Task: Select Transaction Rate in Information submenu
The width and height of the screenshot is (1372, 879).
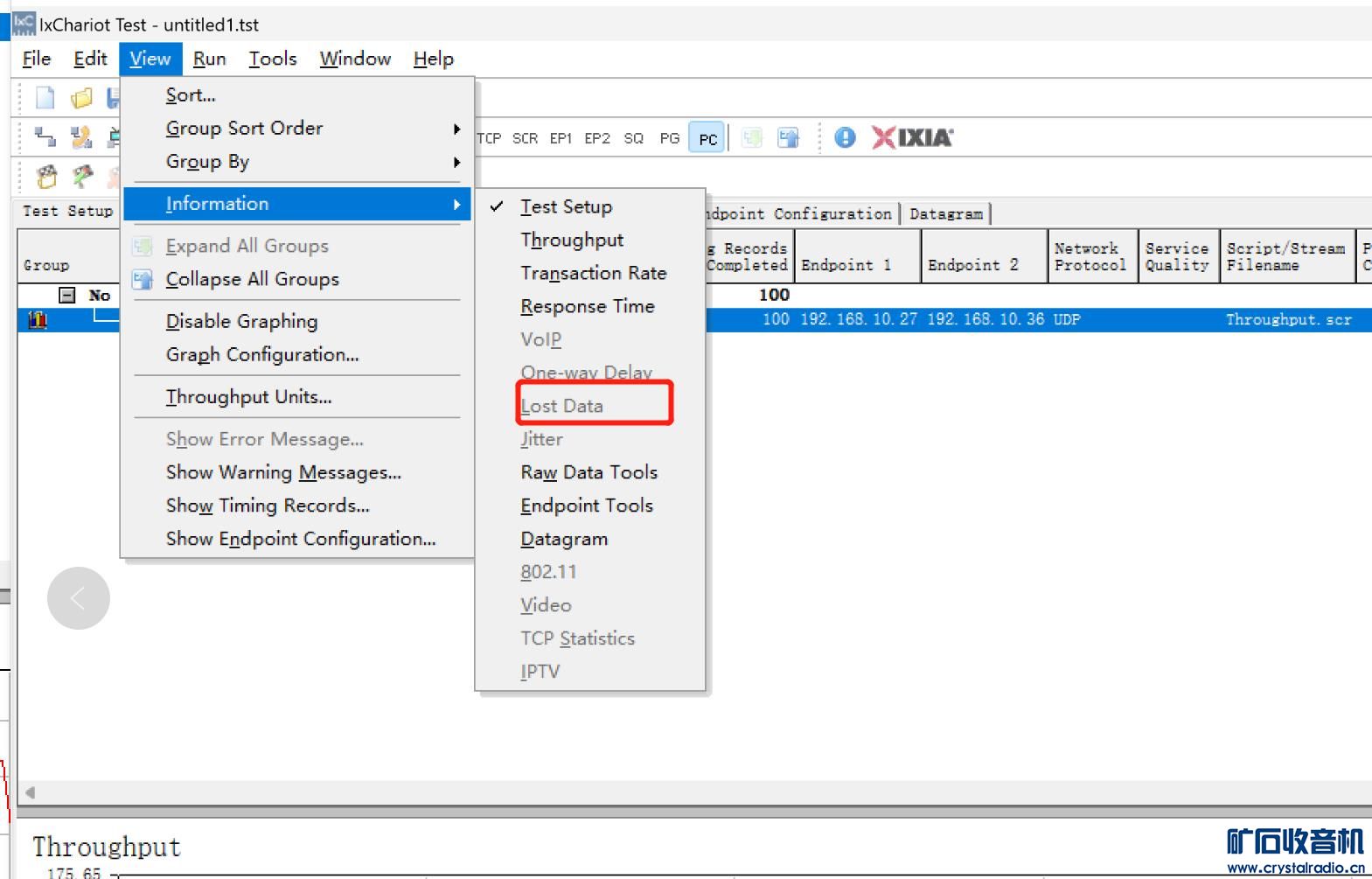Action: [590, 274]
